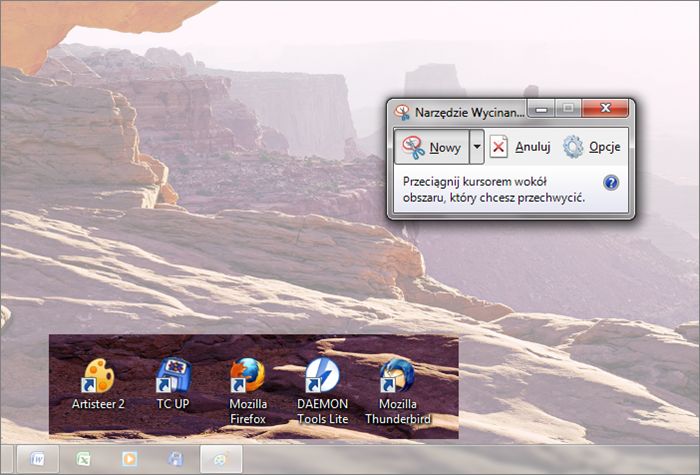The width and height of the screenshot is (700, 475).
Task: Open the dropdown arrow beside Nowy
Action: click(477, 147)
